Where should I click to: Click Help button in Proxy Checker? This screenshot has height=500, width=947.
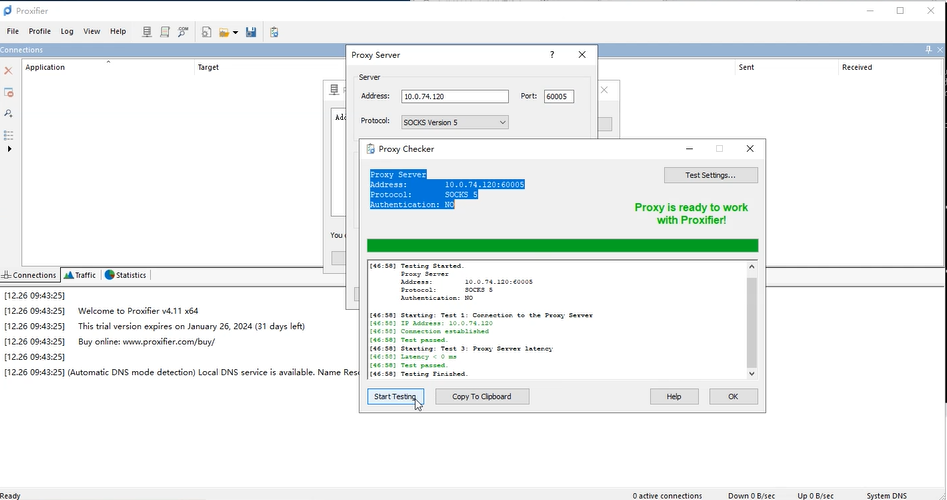674,397
